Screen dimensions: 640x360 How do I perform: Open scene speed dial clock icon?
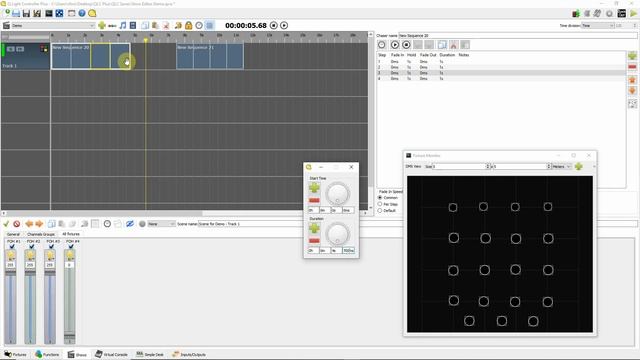(107, 224)
